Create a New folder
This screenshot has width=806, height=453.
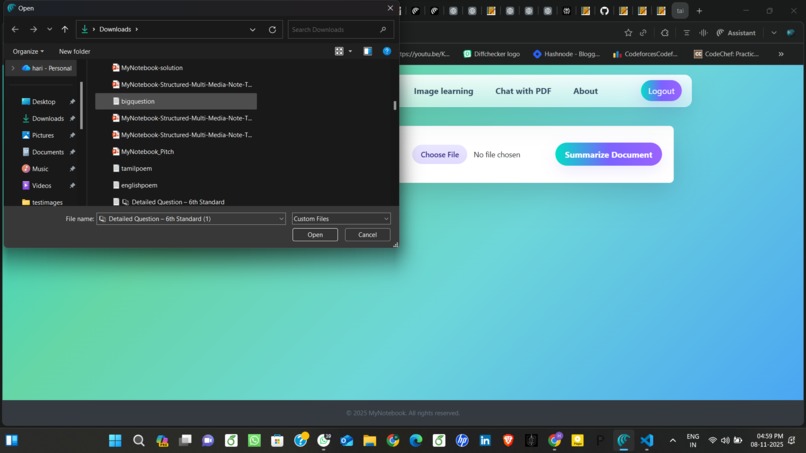point(75,51)
